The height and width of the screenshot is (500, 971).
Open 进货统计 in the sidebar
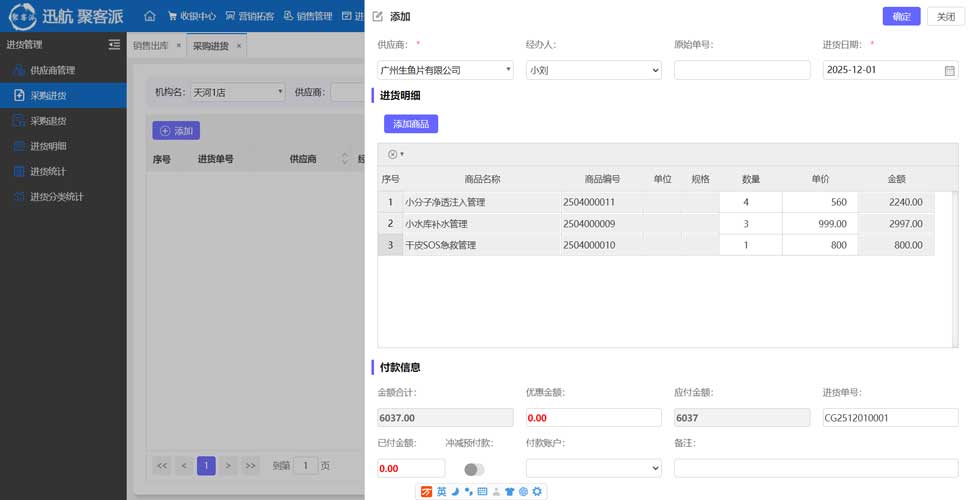point(63,172)
